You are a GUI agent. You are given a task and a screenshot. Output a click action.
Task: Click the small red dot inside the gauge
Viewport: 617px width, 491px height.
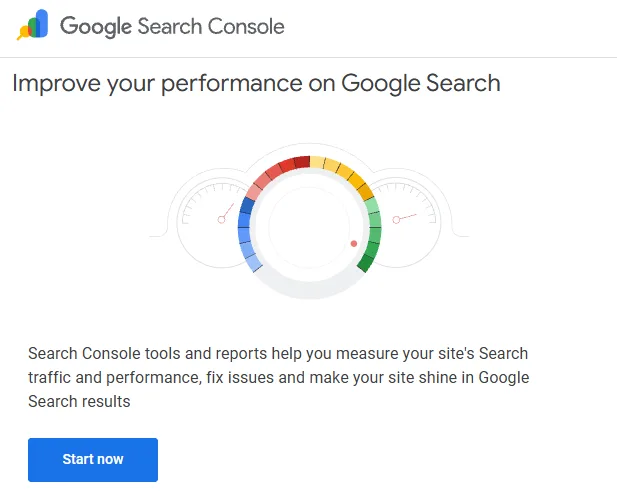(x=354, y=244)
